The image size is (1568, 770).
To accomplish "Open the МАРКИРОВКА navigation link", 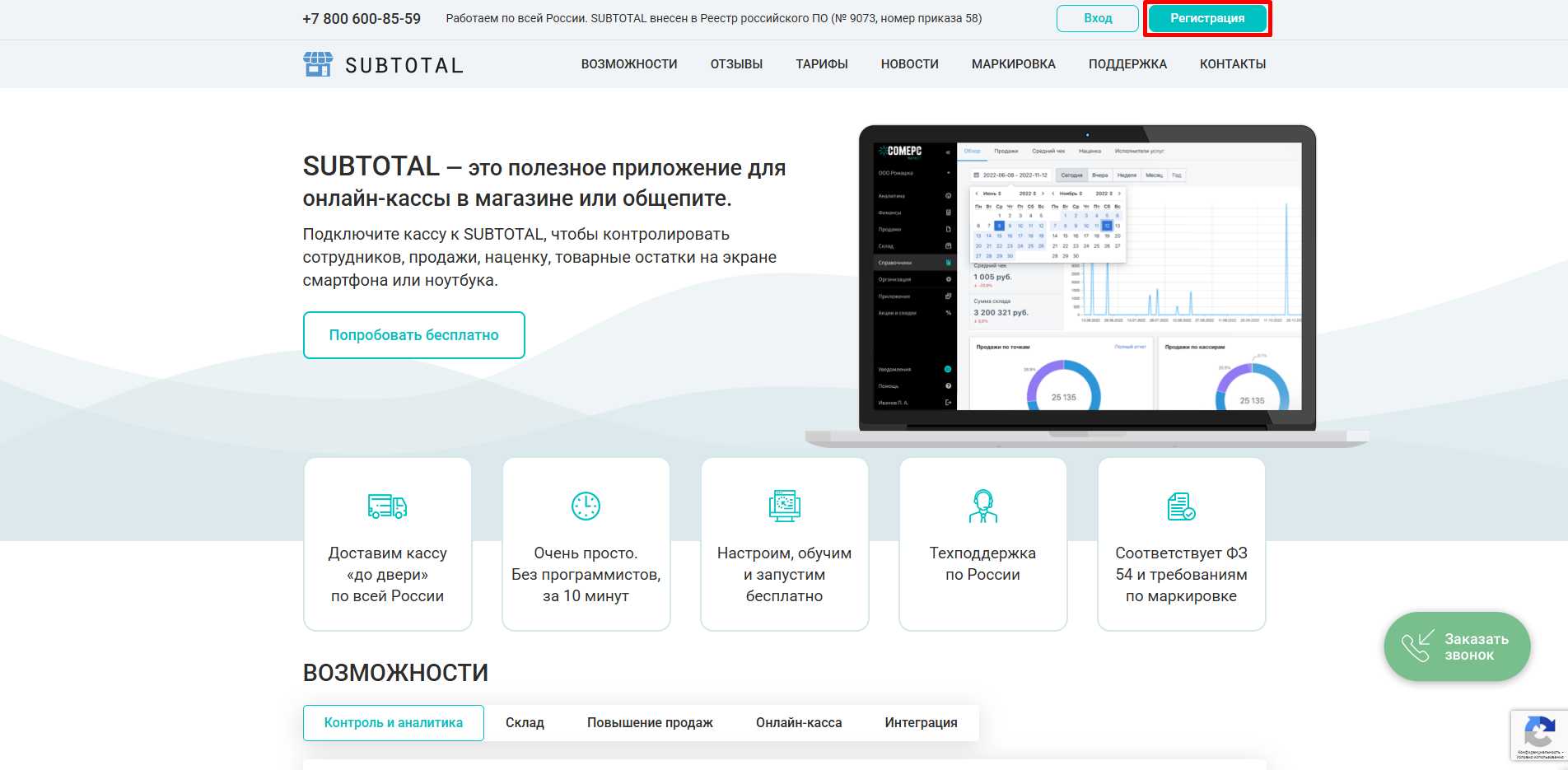I will pyautogui.click(x=1013, y=64).
